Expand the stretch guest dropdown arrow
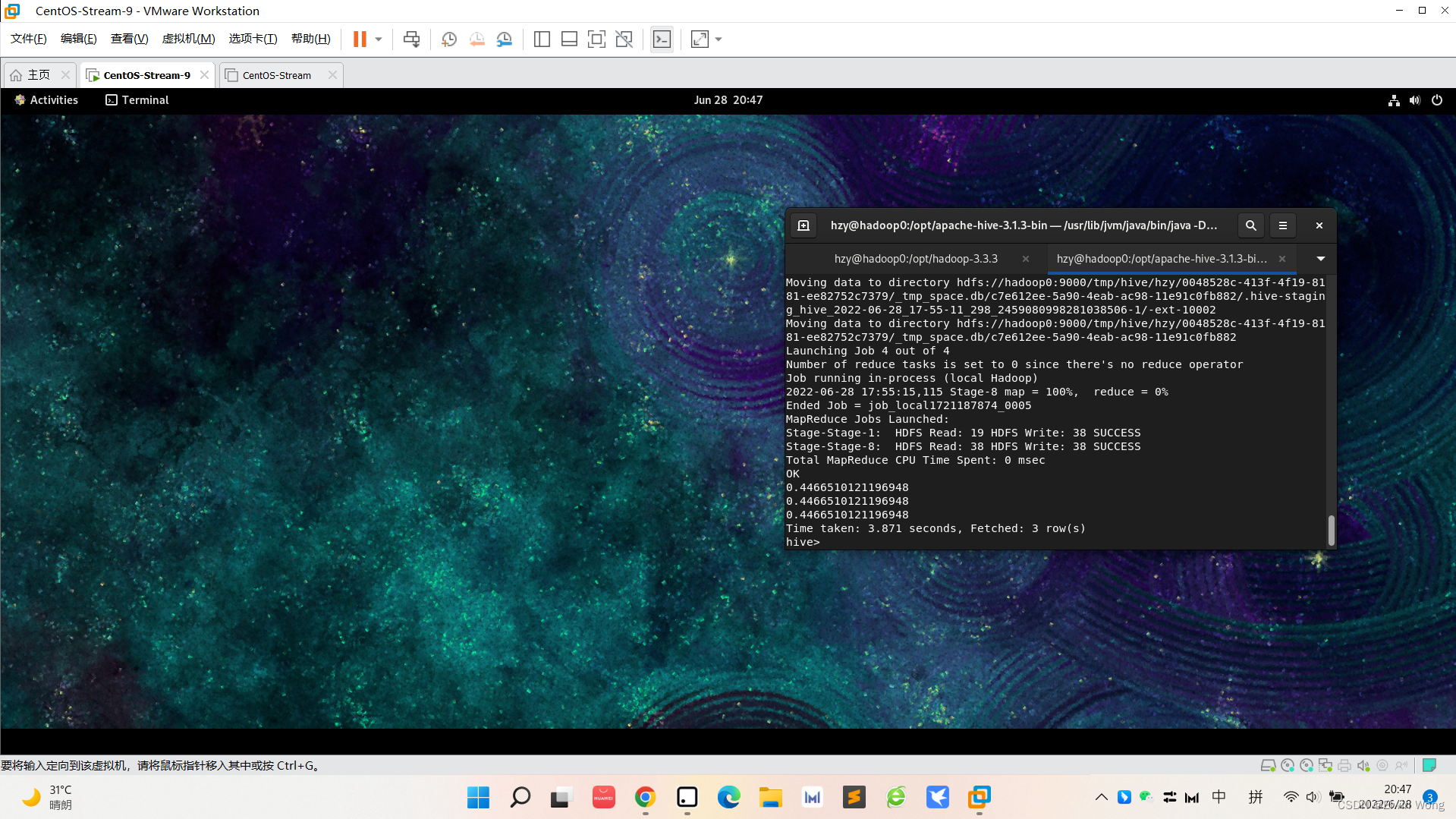1456x819 pixels. pos(719,39)
